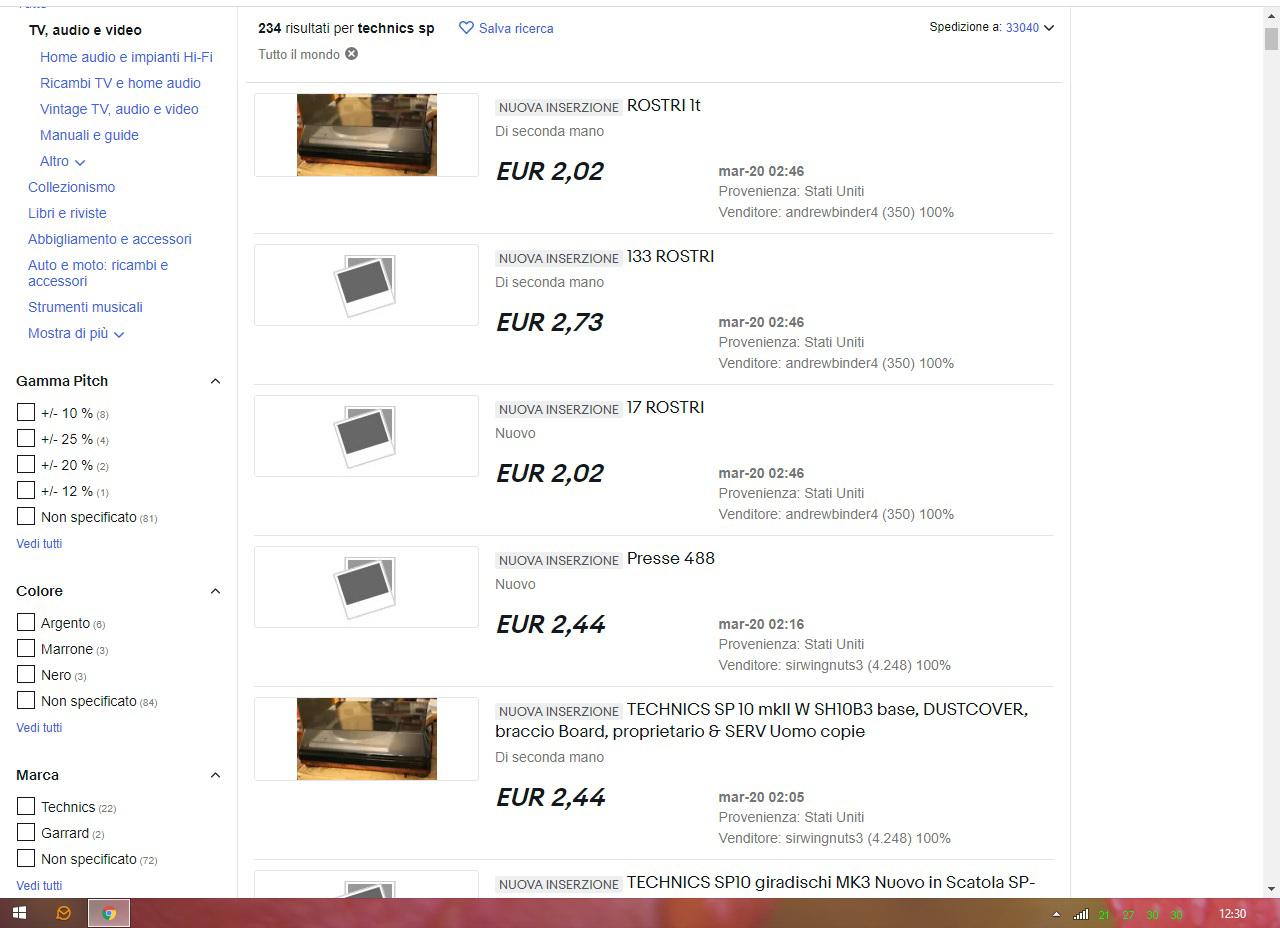The height and width of the screenshot is (928, 1280).
Task: Open the Spedizione a 33040 dropdown
Action: (1030, 27)
